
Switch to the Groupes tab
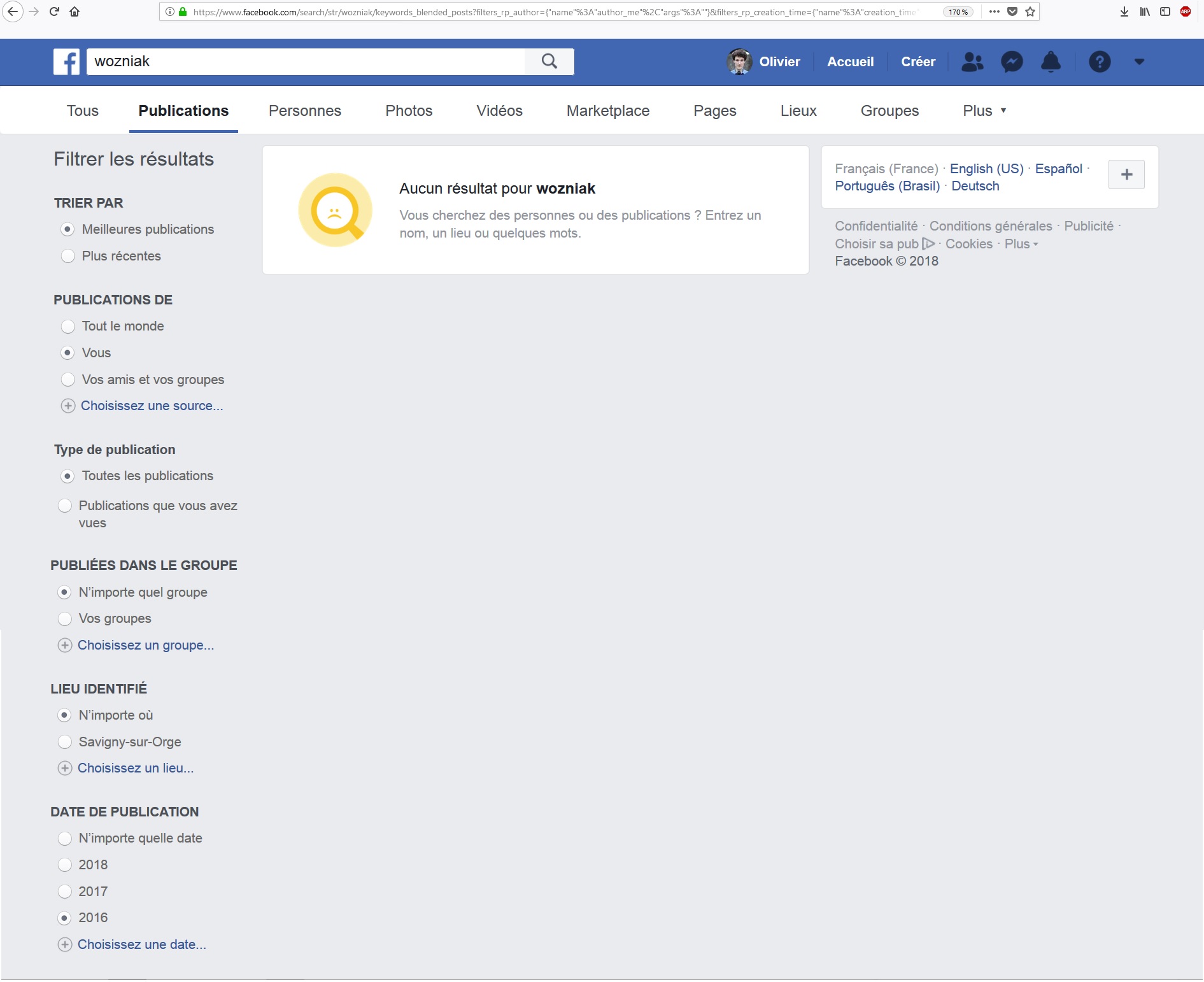click(889, 111)
